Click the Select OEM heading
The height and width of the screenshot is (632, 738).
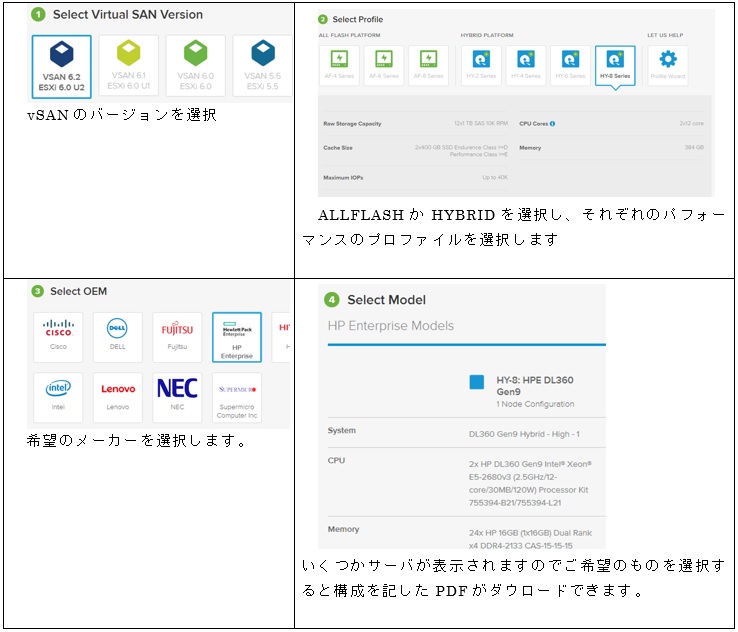(x=78, y=291)
